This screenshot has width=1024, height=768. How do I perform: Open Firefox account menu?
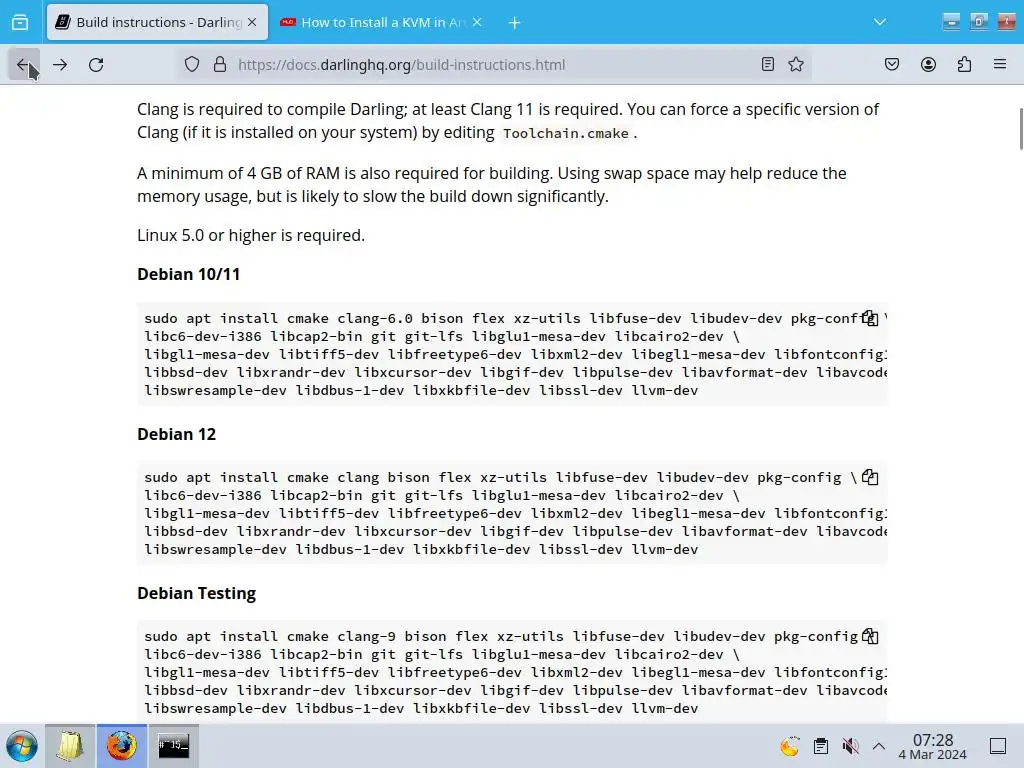coord(928,64)
